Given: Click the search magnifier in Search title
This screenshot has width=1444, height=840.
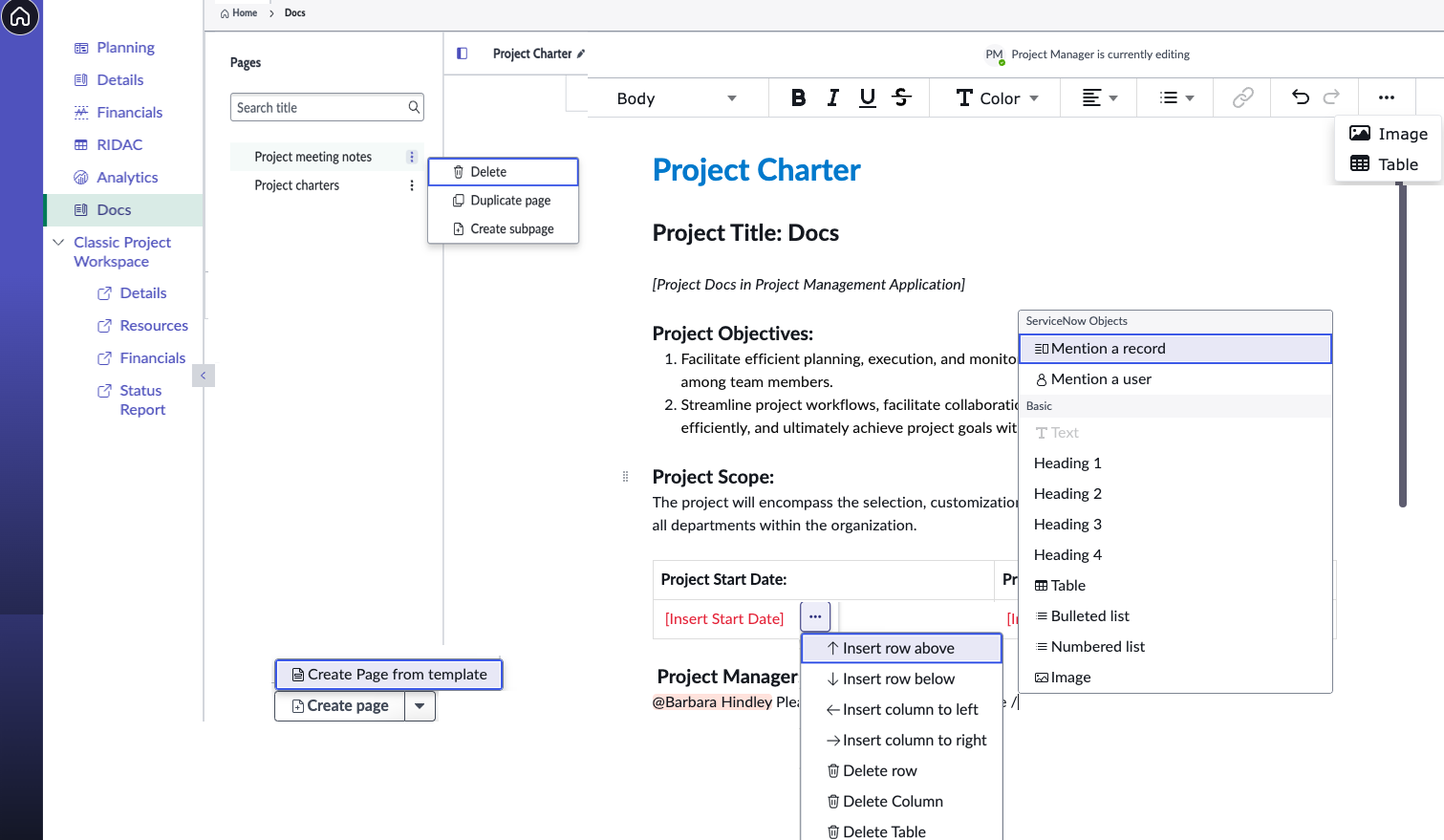Looking at the screenshot, I should point(414,107).
